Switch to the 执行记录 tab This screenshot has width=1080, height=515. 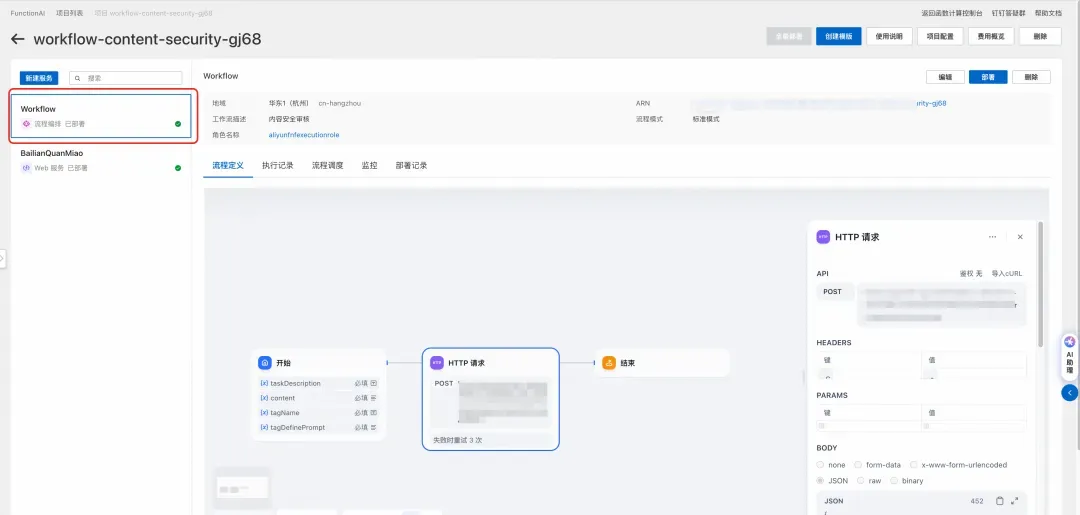point(278,166)
